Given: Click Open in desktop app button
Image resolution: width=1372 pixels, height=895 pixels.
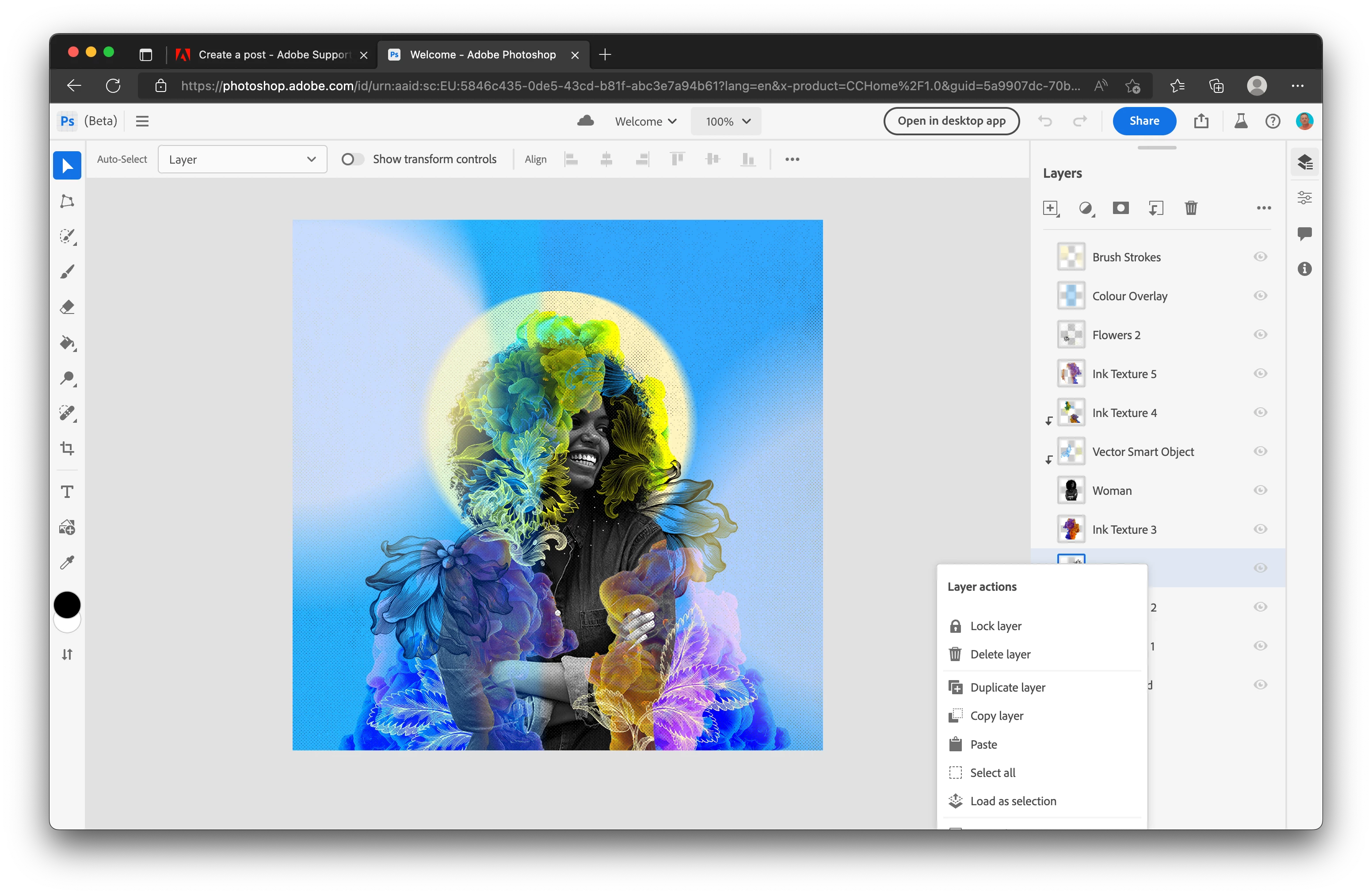Looking at the screenshot, I should (x=951, y=121).
